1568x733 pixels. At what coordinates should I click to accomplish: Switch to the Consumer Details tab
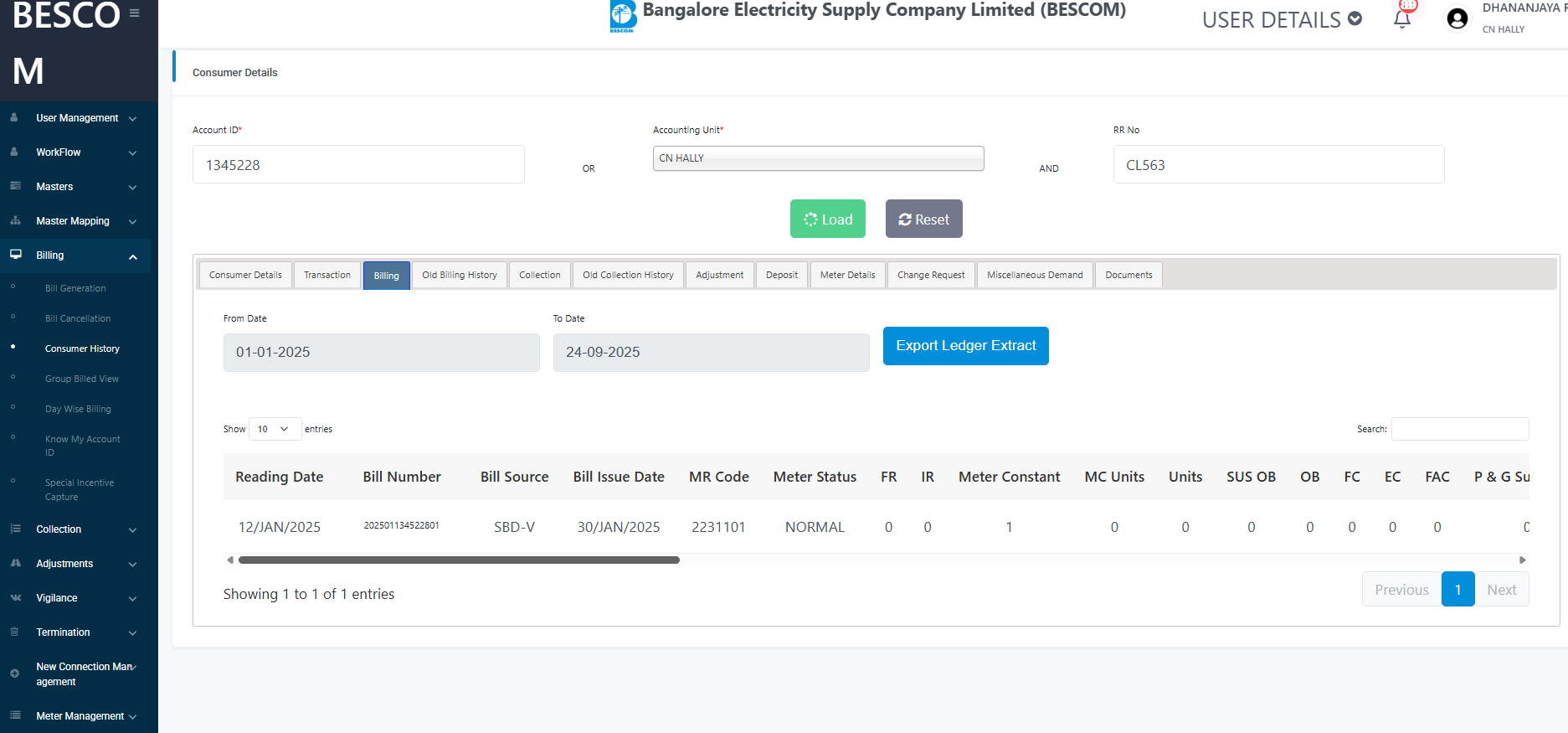tap(245, 275)
